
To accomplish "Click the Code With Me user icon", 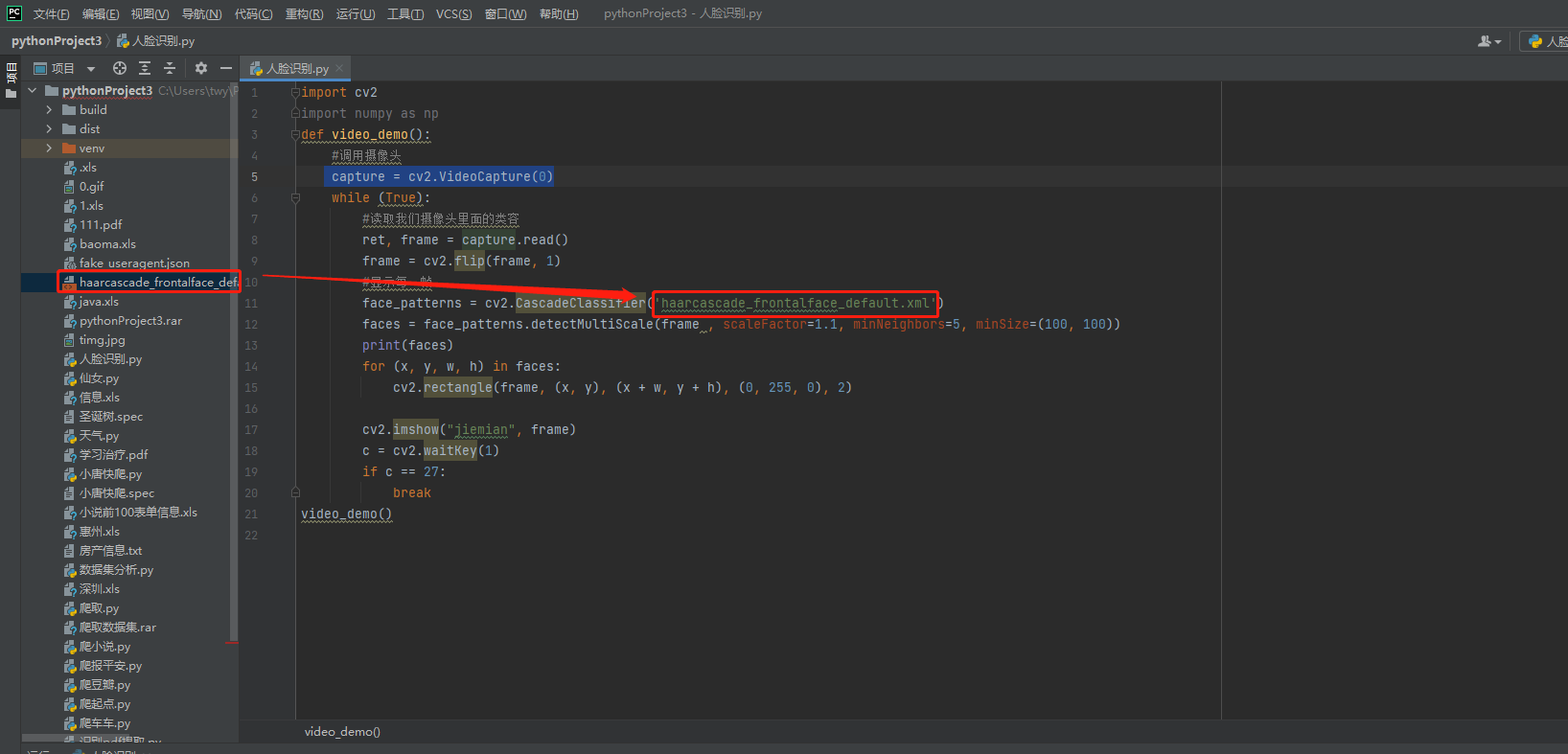I will [1489, 41].
